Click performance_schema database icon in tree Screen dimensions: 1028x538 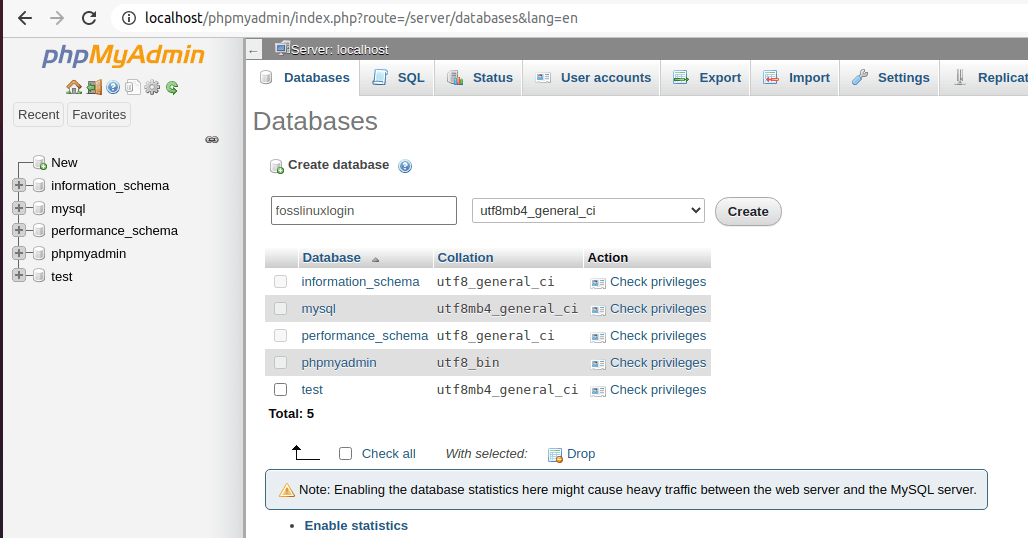[39, 231]
